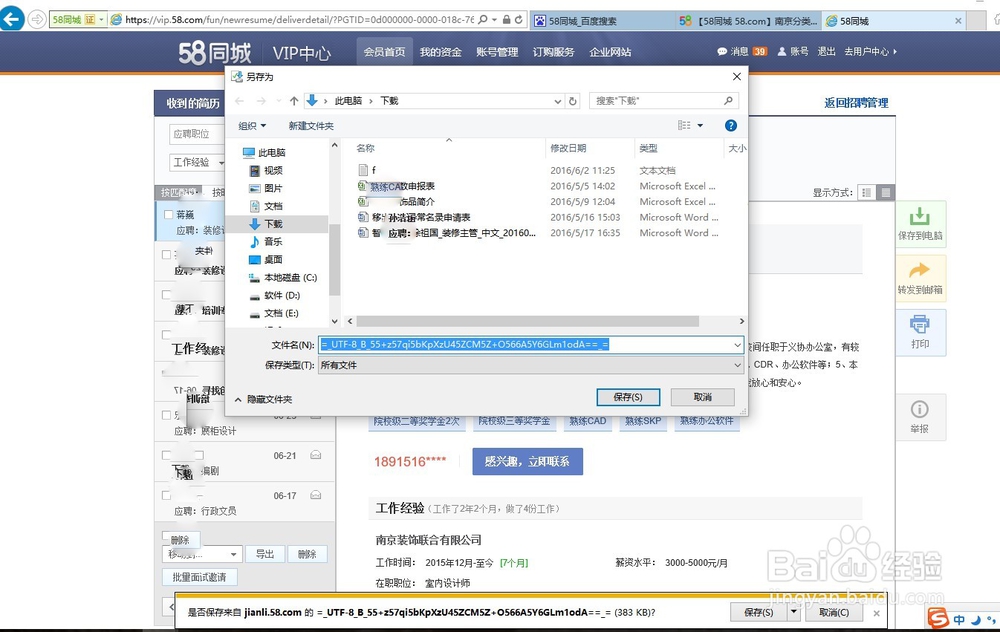
Task: Open 账号管理 in VIP navigation
Action: (x=497, y=52)
